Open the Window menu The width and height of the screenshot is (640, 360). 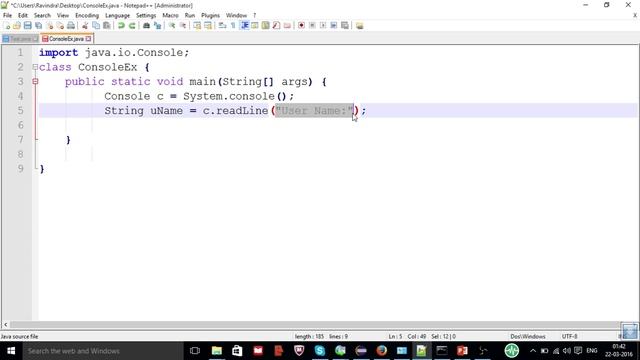[x=236, y=16]
